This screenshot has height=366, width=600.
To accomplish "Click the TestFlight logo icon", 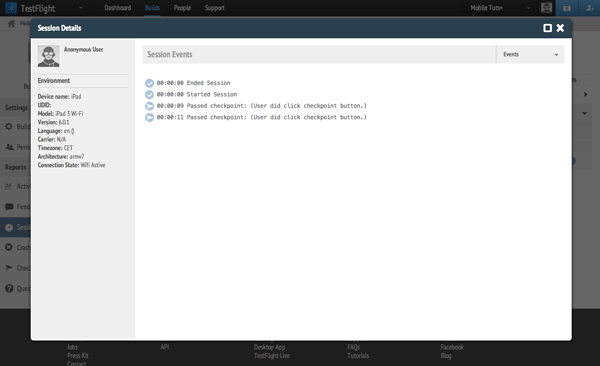I will [11, 8].
